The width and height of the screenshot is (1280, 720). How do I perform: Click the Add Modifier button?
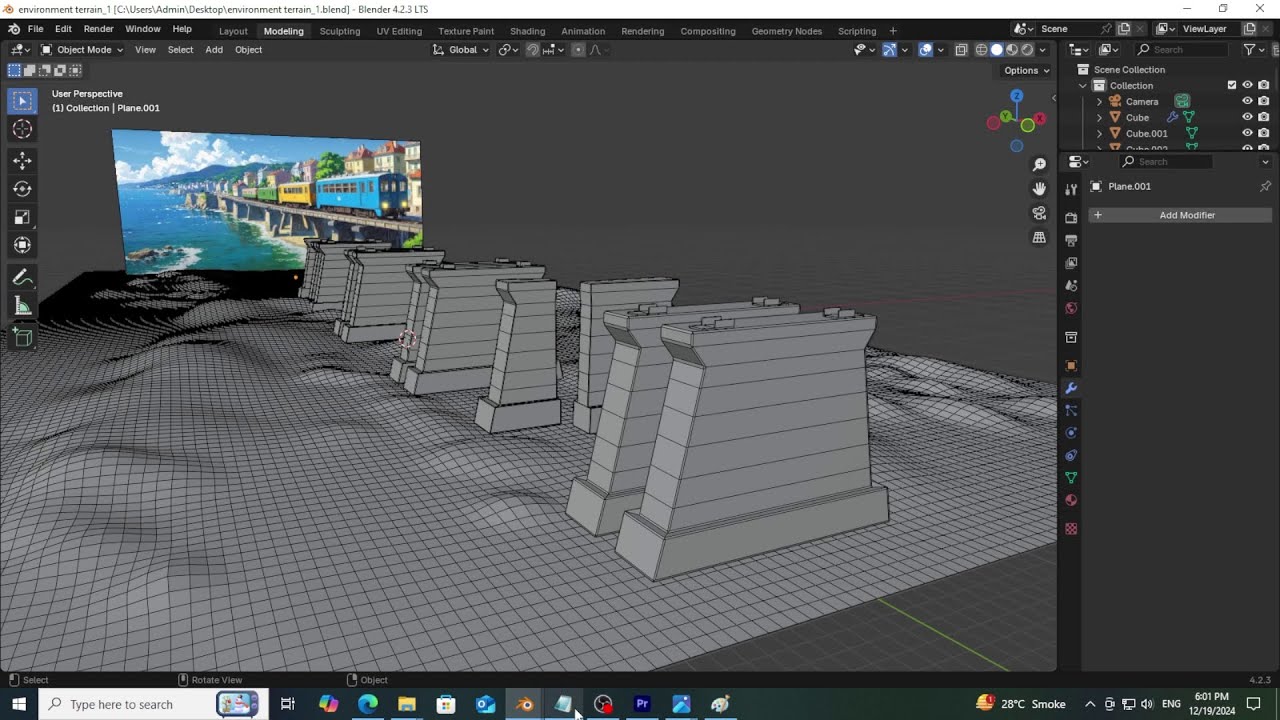pos(1180,215)
